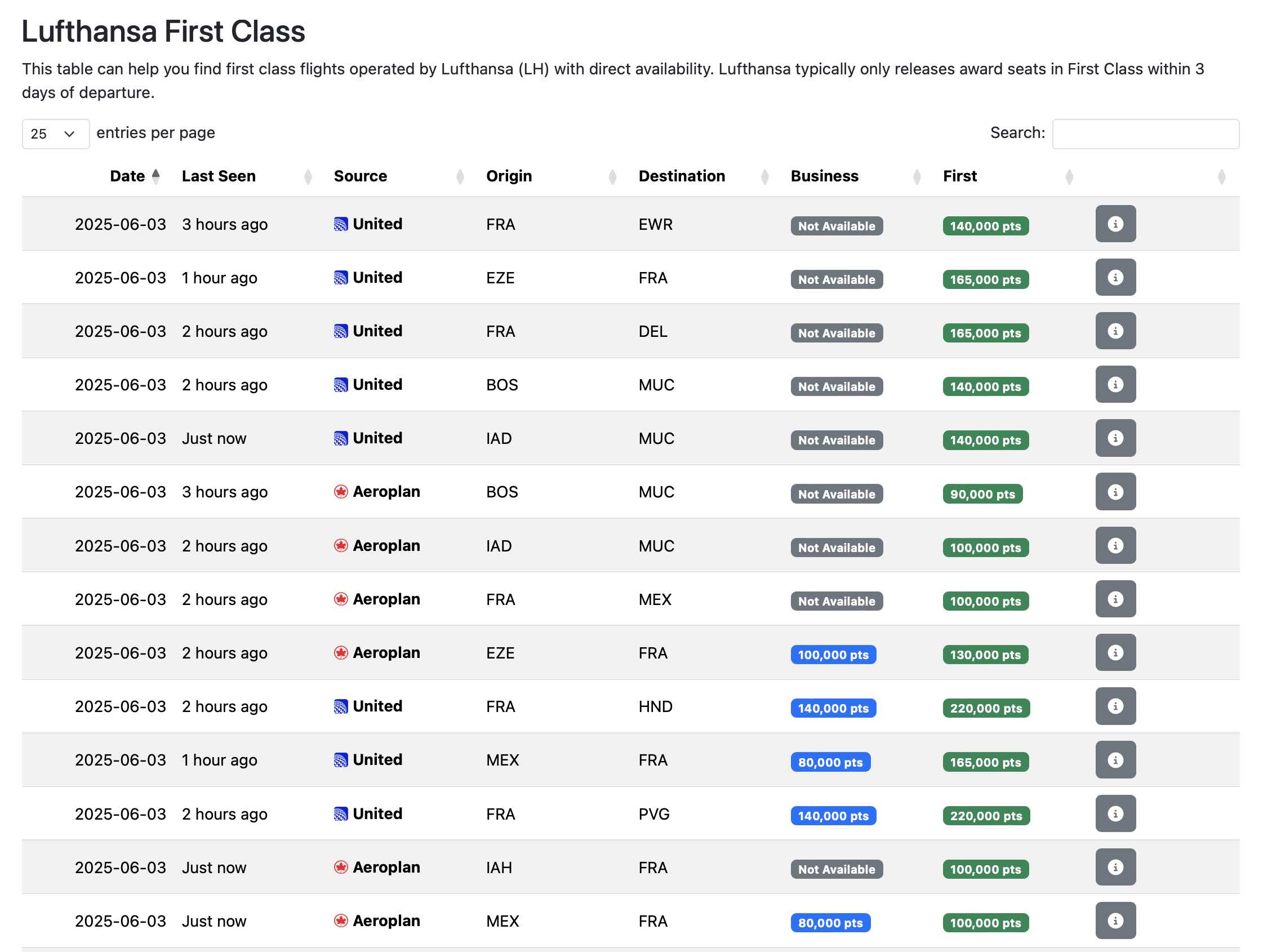Open info button for FRA to DEL flight

pyautogui.click(x=1115, y=331)
